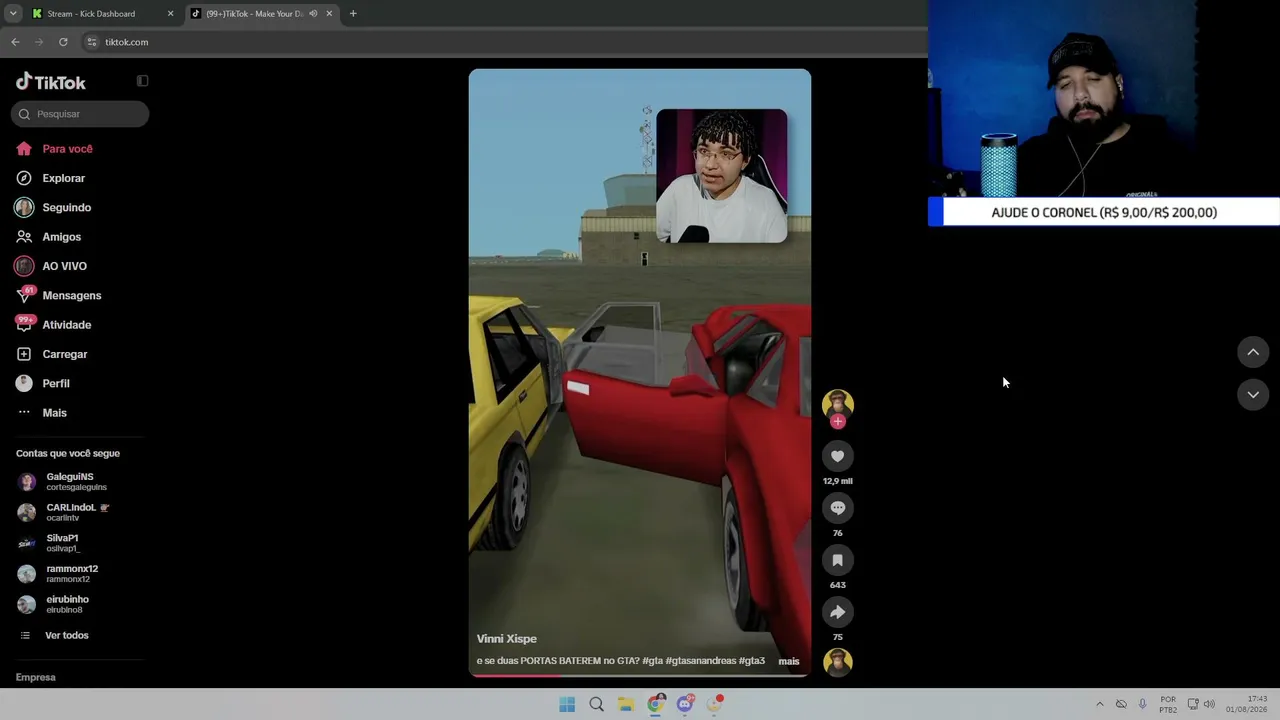This screenshot has height=720, width=1280.
Task: Open Windows taskbar search
Action: pyautogui.click(x=596, y=704)
